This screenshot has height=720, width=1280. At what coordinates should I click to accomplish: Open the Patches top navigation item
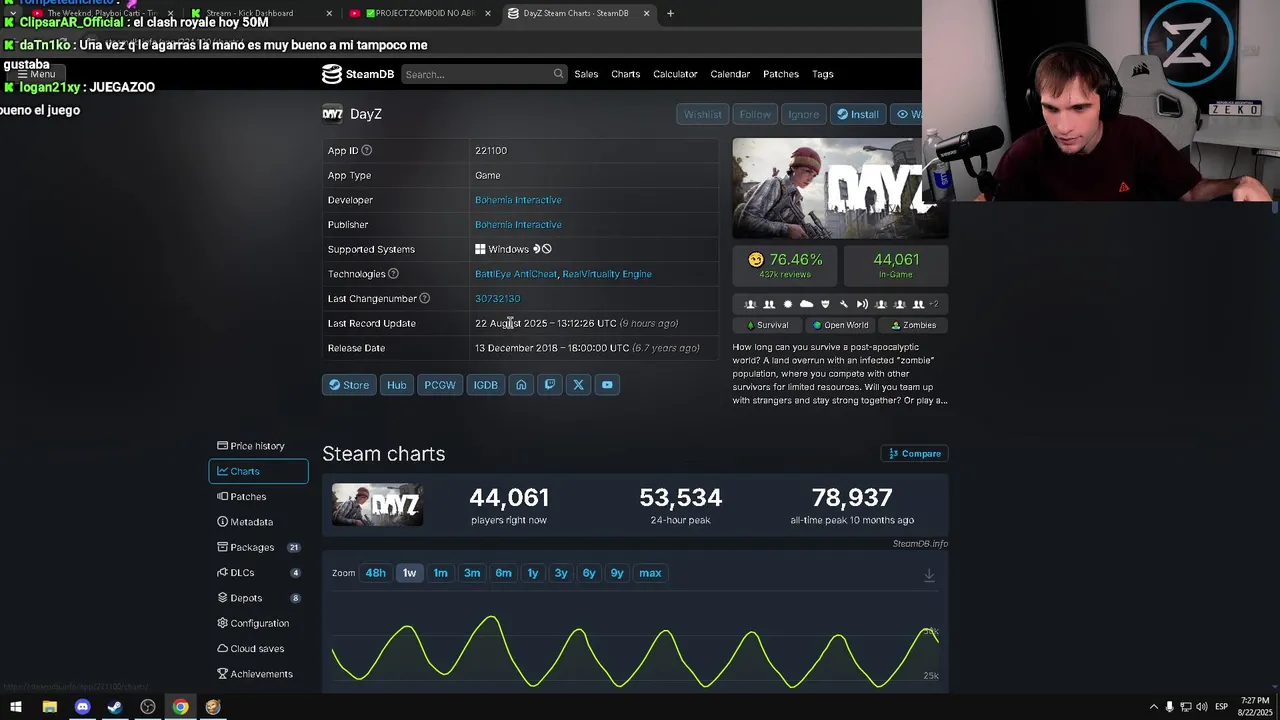781,74
